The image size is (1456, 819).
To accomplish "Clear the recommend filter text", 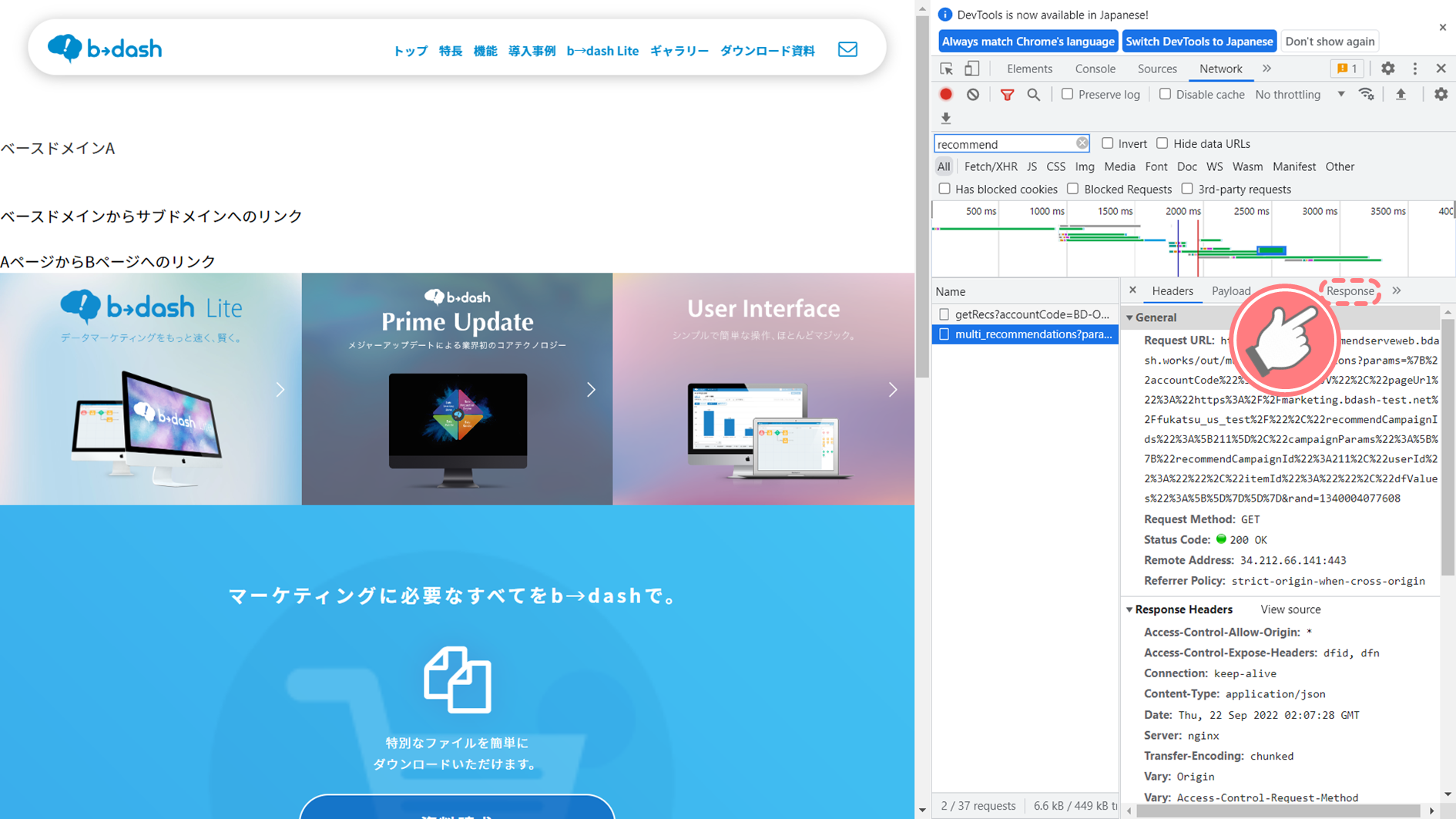I will click(1082, 143).
